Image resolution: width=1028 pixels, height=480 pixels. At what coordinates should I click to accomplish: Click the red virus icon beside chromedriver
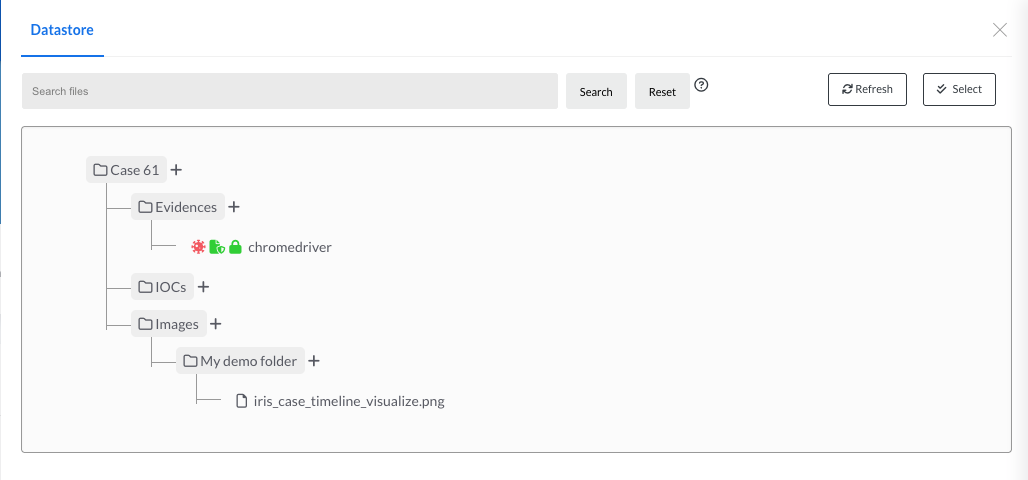pyautogui.click(x=198, y=247)
